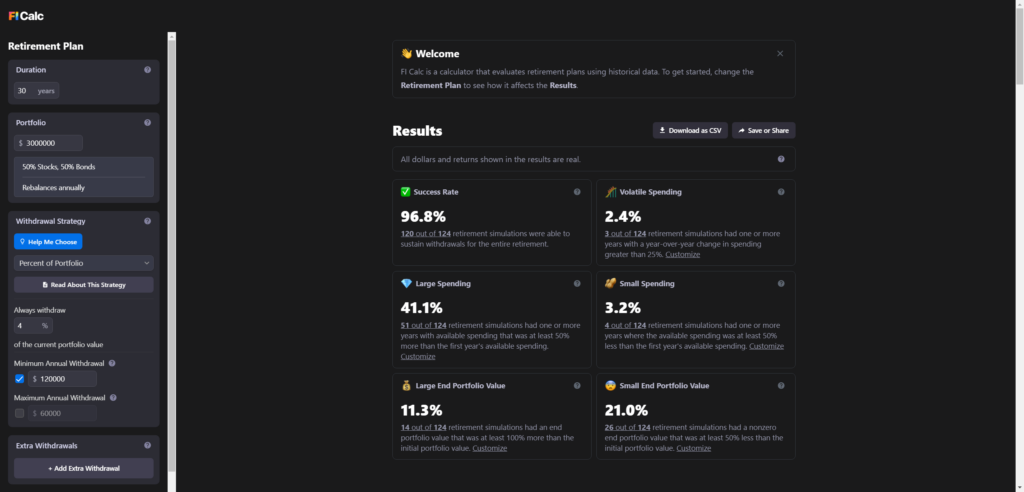Show Large End Portfolio Value info icon

[x=577, y=385]
